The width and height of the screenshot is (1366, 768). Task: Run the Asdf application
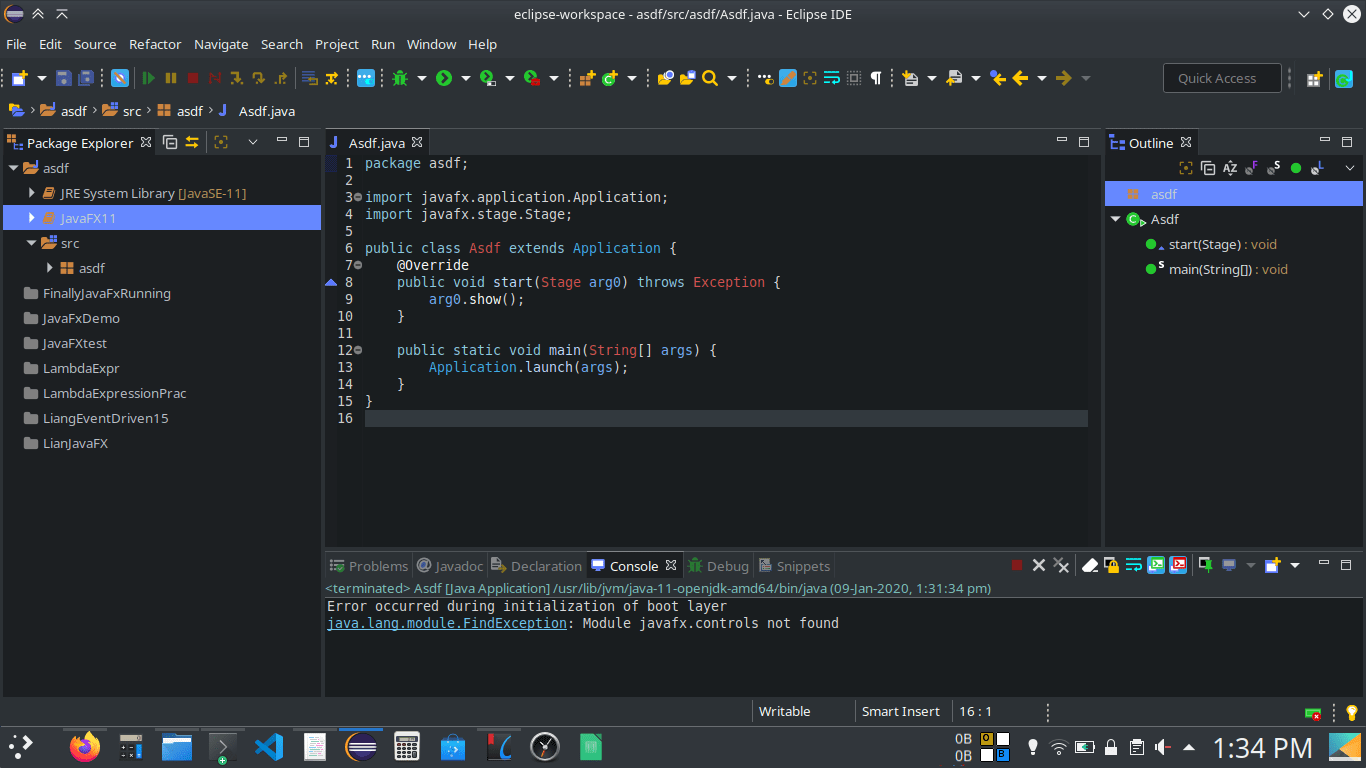click(444, 78)
